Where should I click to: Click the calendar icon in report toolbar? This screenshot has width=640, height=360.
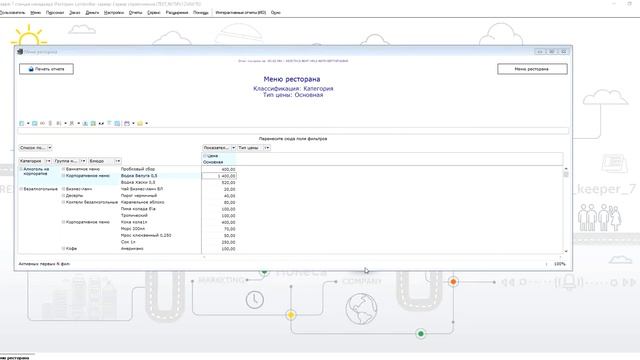pyautogui.click(x=127, y=123)
